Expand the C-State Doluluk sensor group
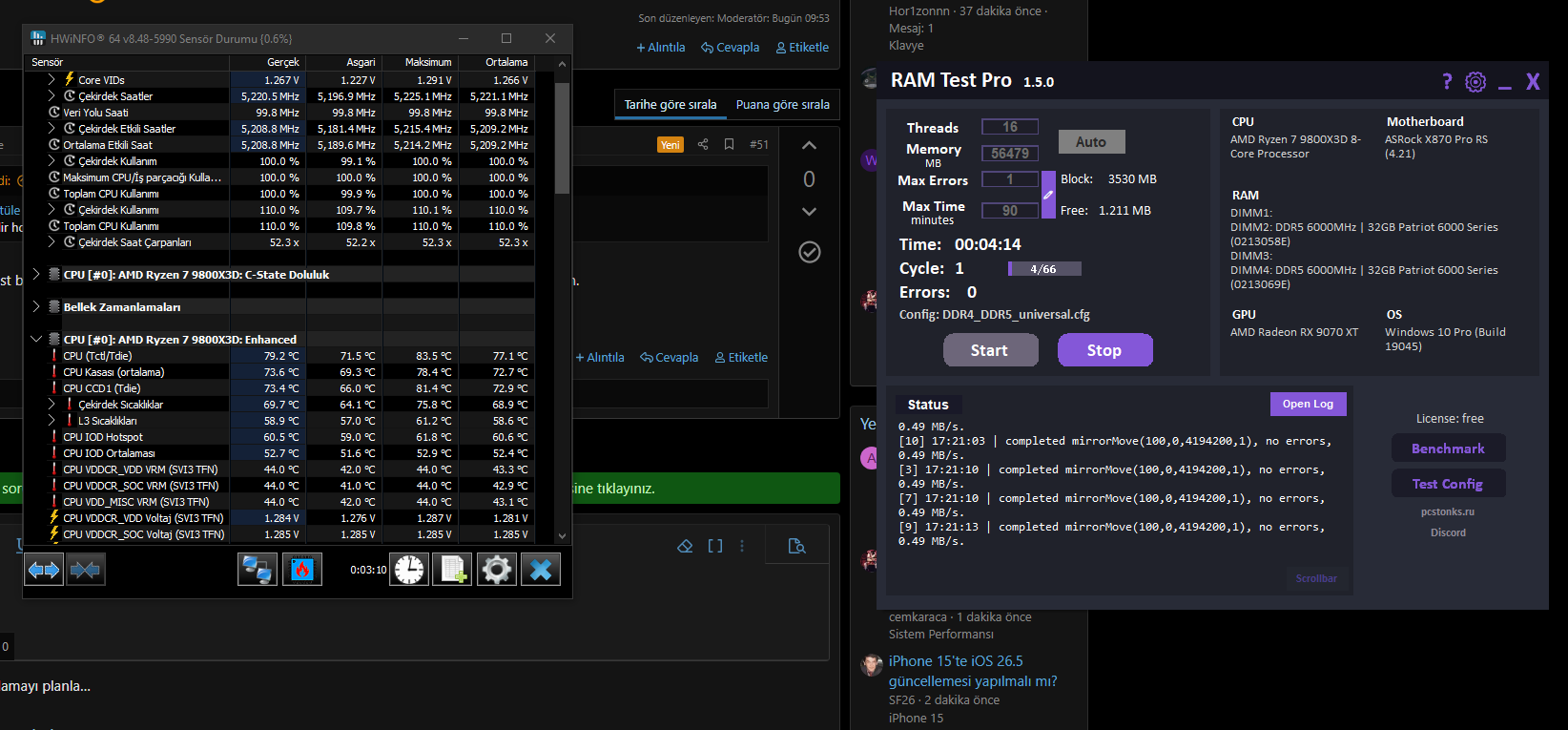1568x730 pixels. point(36,275)
